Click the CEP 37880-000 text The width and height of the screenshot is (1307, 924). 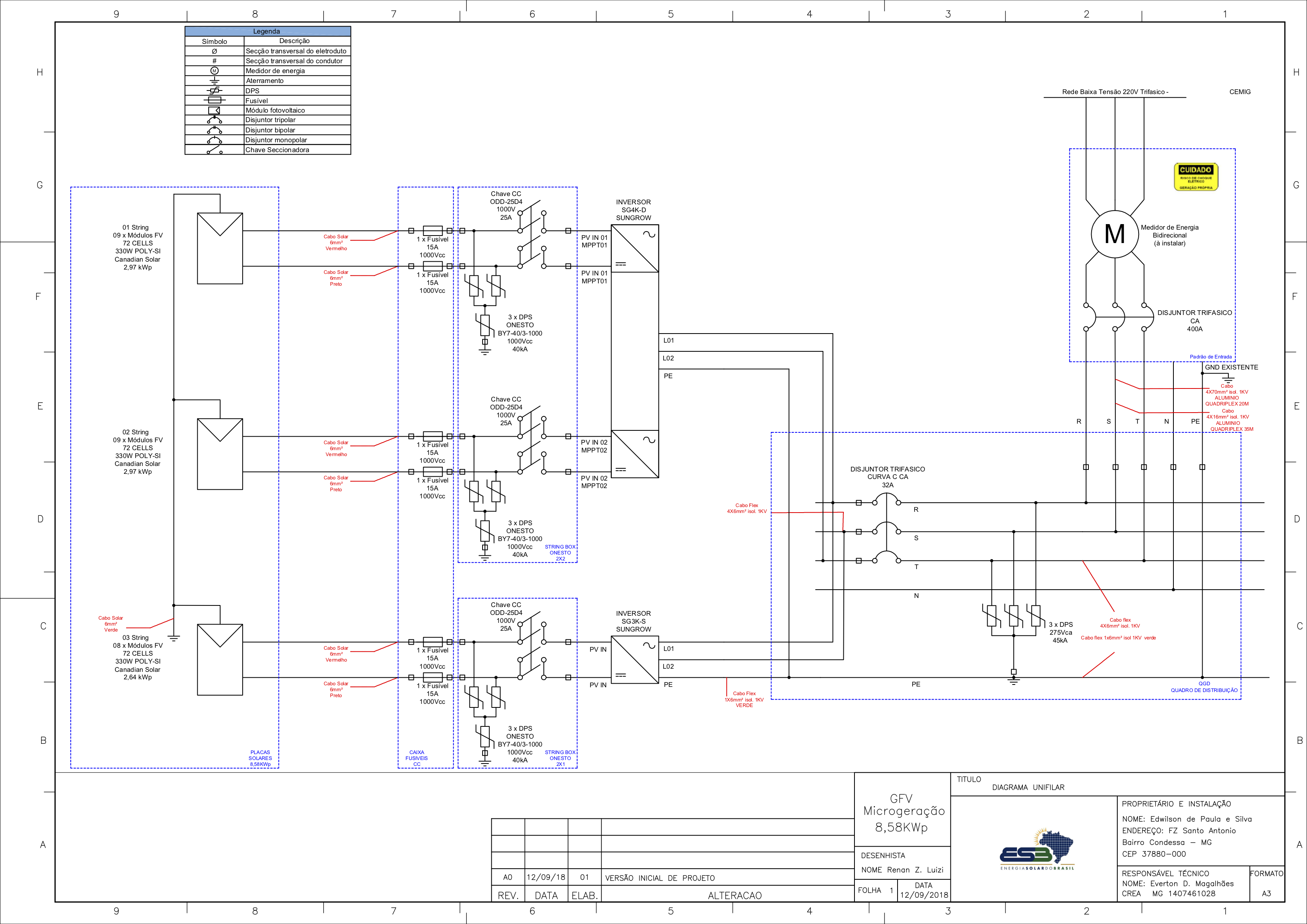click(1154, 854)
